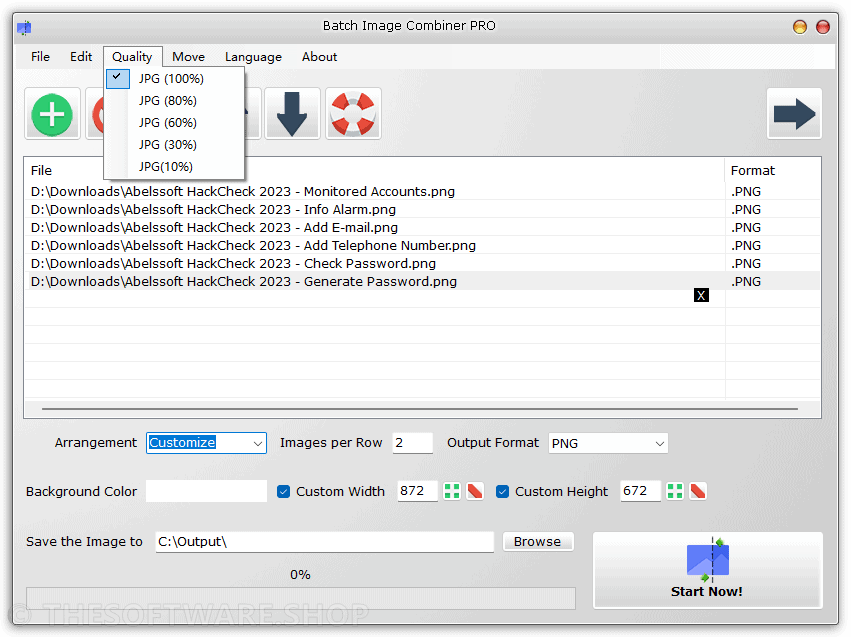Click the Move Down arrow icon
The width and height of the screenshot is (851, 637).
[292, 114]
